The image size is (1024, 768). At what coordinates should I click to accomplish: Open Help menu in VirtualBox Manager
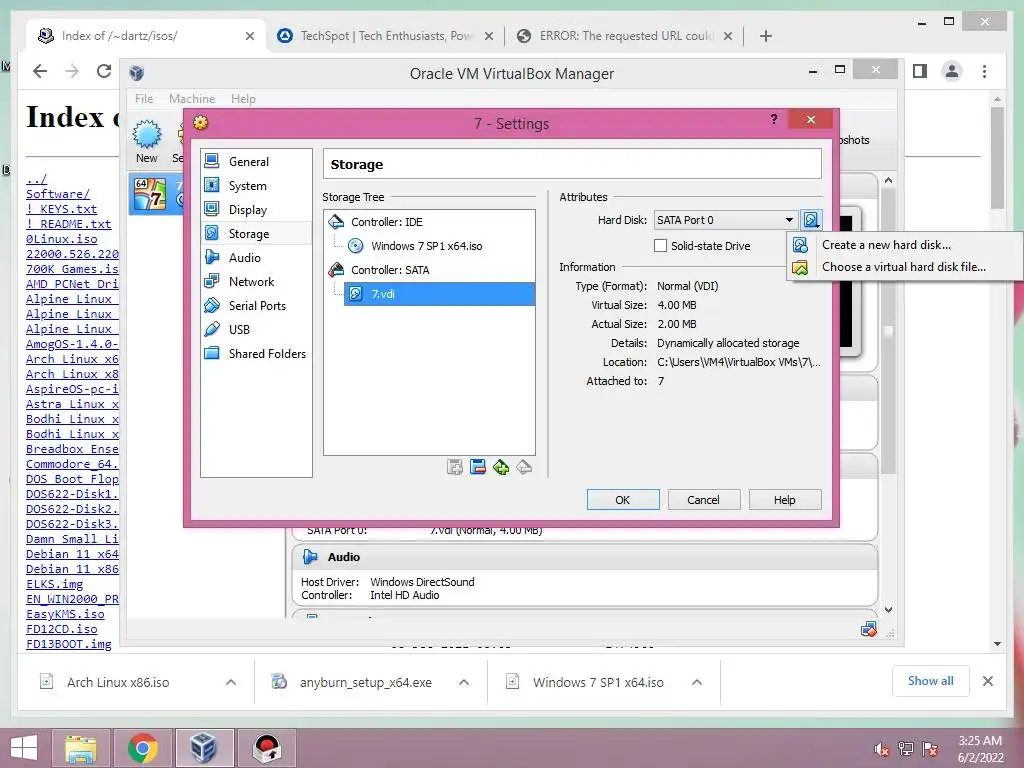point(243,99)
